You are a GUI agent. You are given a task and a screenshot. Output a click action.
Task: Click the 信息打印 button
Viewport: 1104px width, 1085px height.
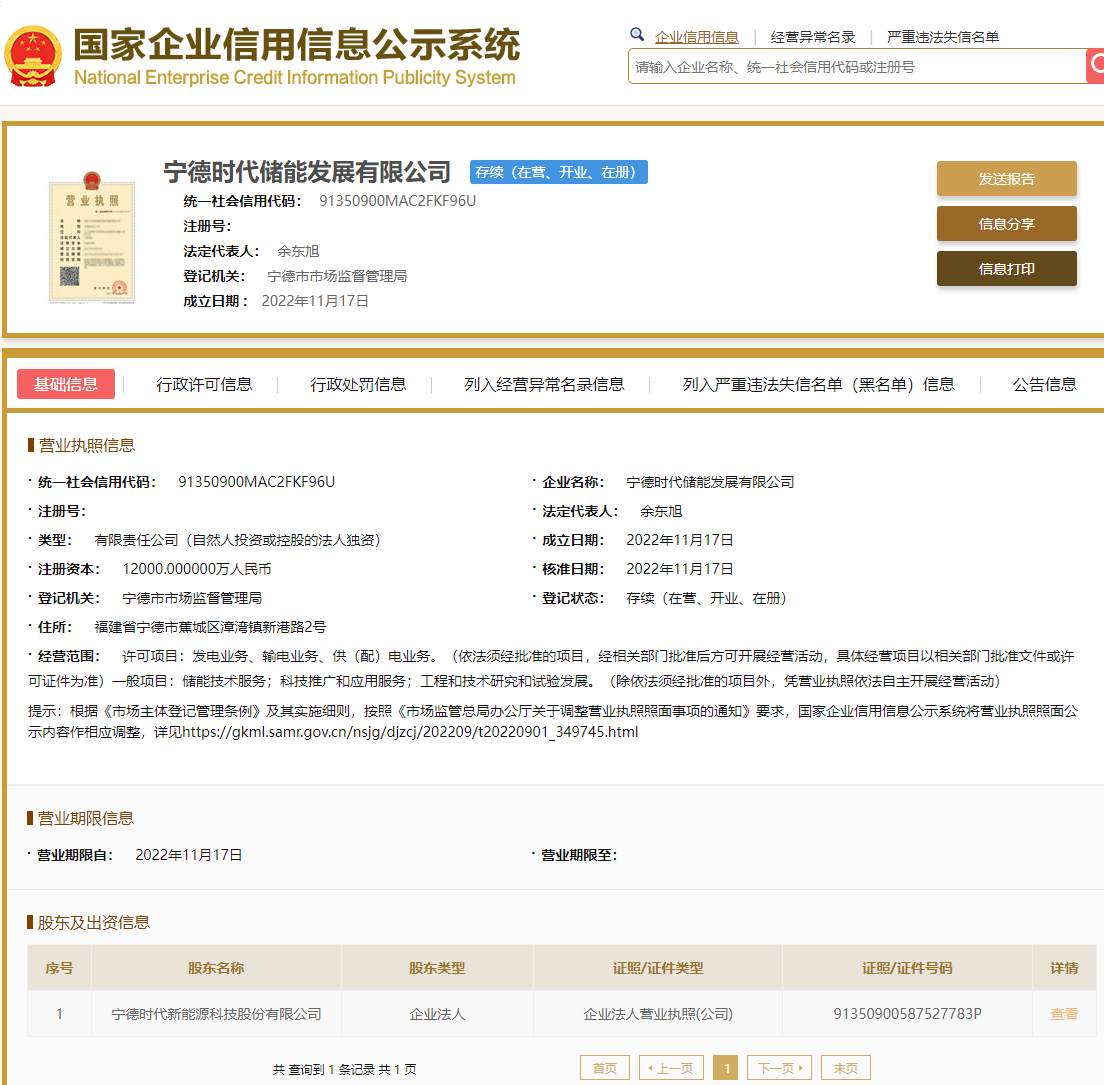tap(1006, 269)
